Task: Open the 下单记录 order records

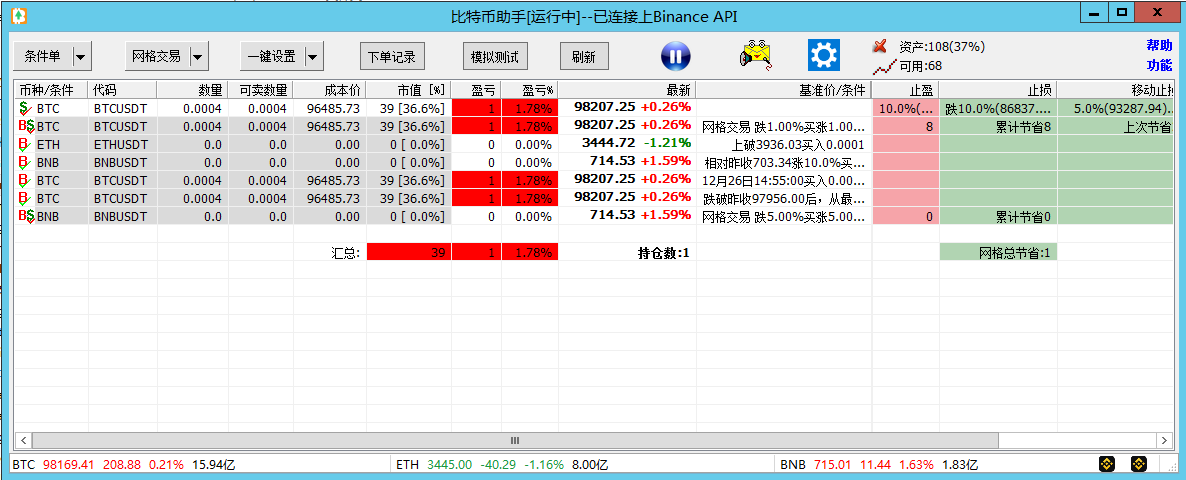Action: (391, 57)
